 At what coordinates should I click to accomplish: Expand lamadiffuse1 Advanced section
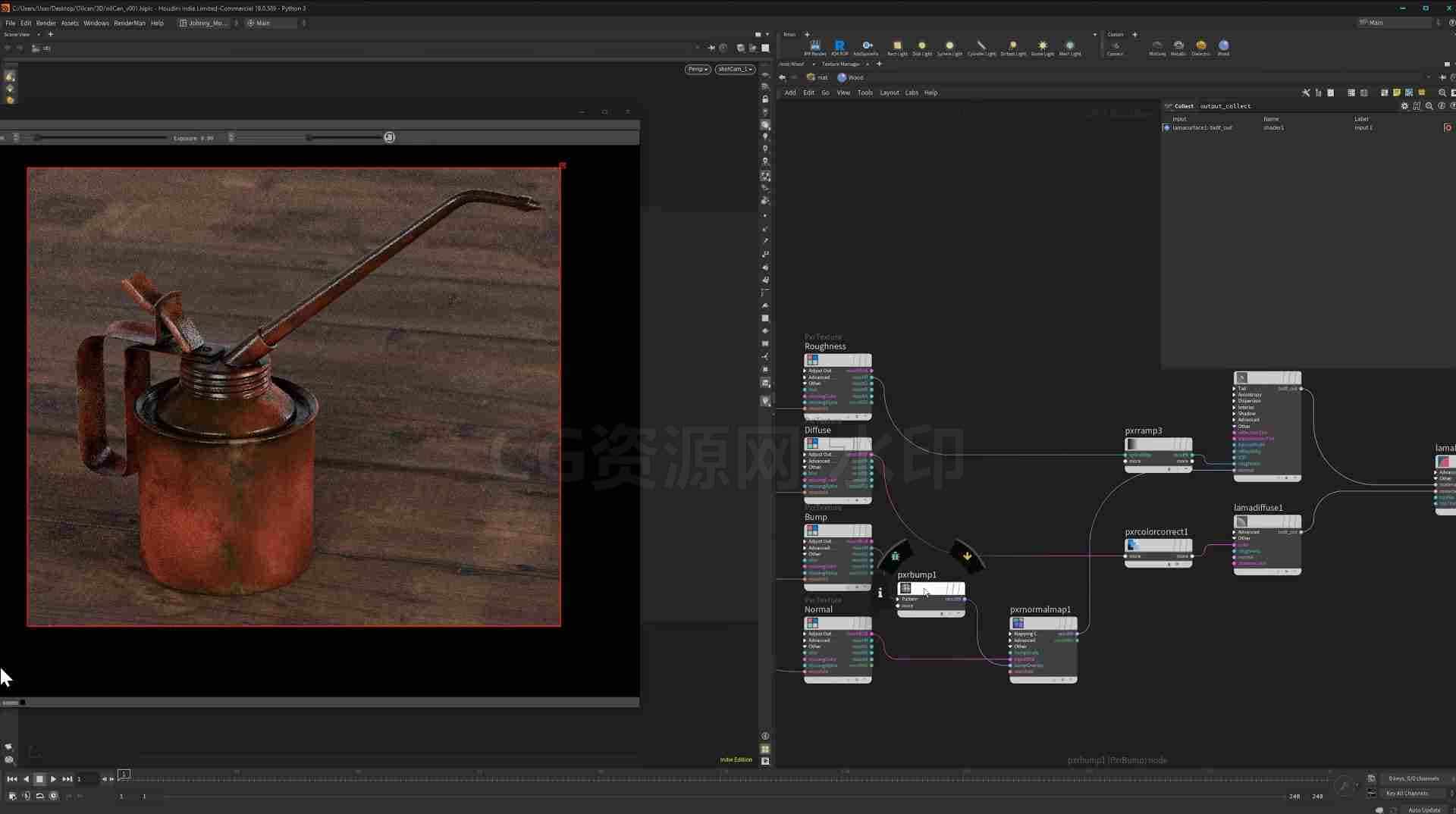click(1235, 532)
